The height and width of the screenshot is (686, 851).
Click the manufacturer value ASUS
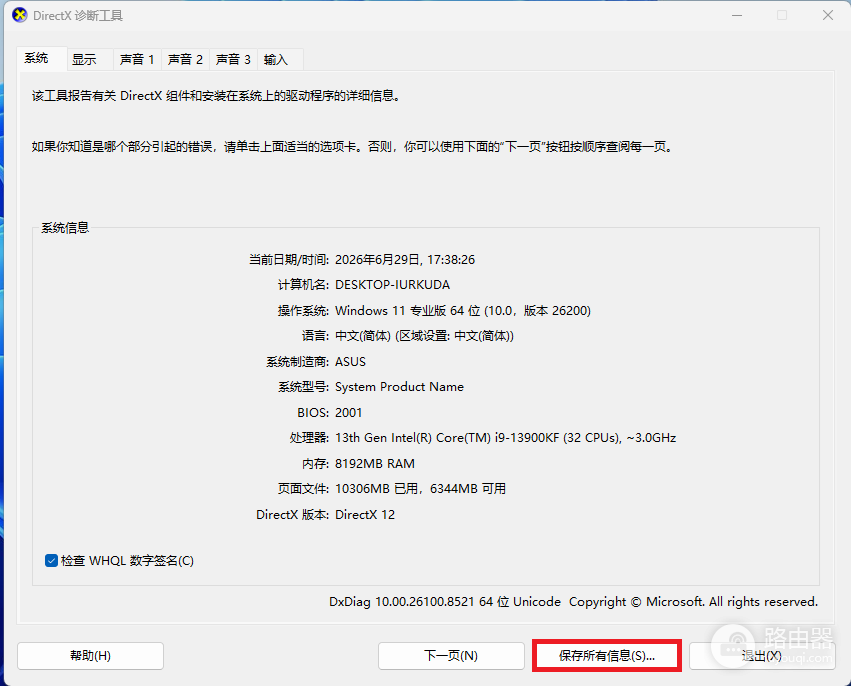[350, 361]
